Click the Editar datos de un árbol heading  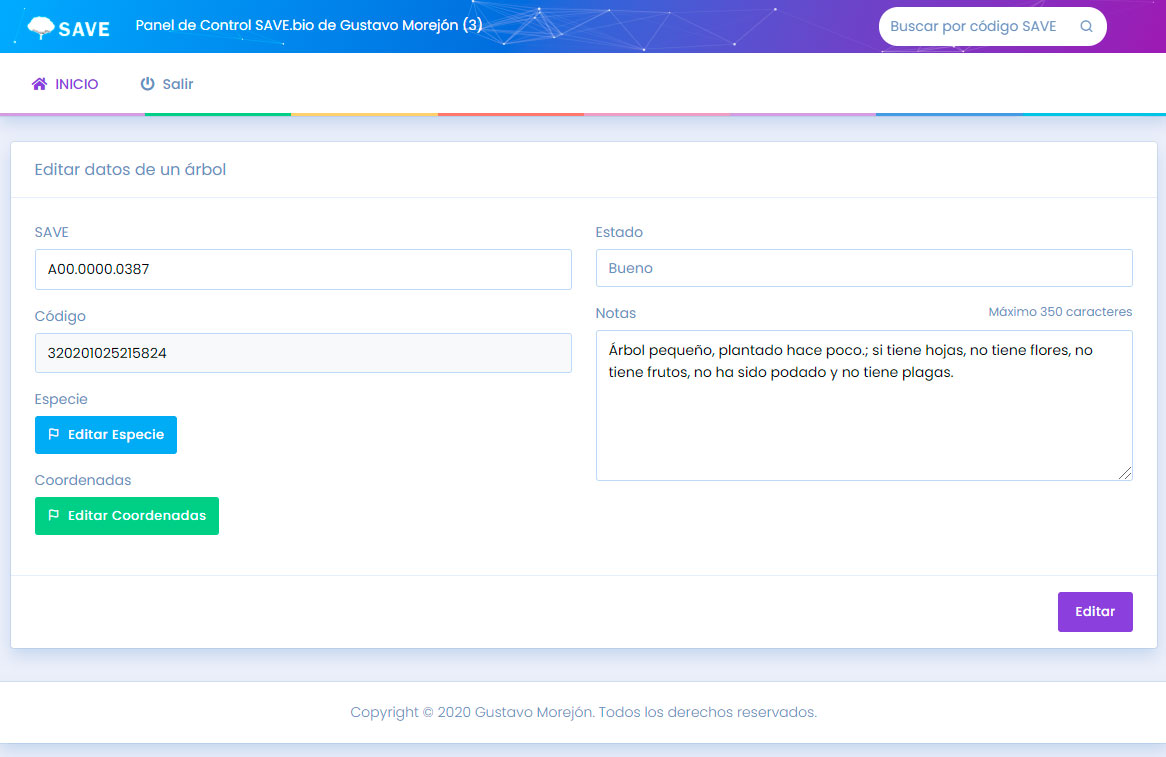click(130, 170)
